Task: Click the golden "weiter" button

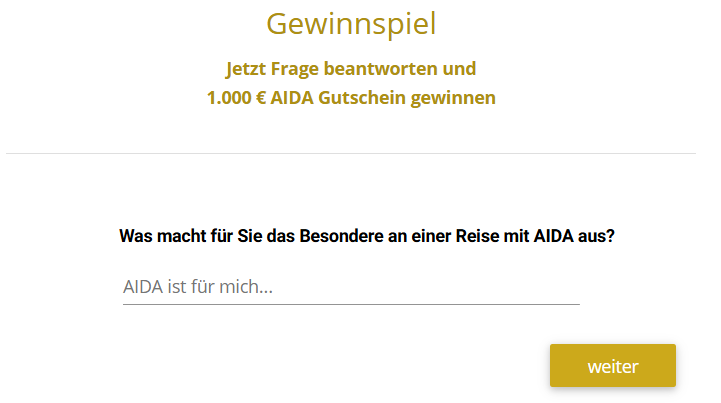Action: coord(612,366)
